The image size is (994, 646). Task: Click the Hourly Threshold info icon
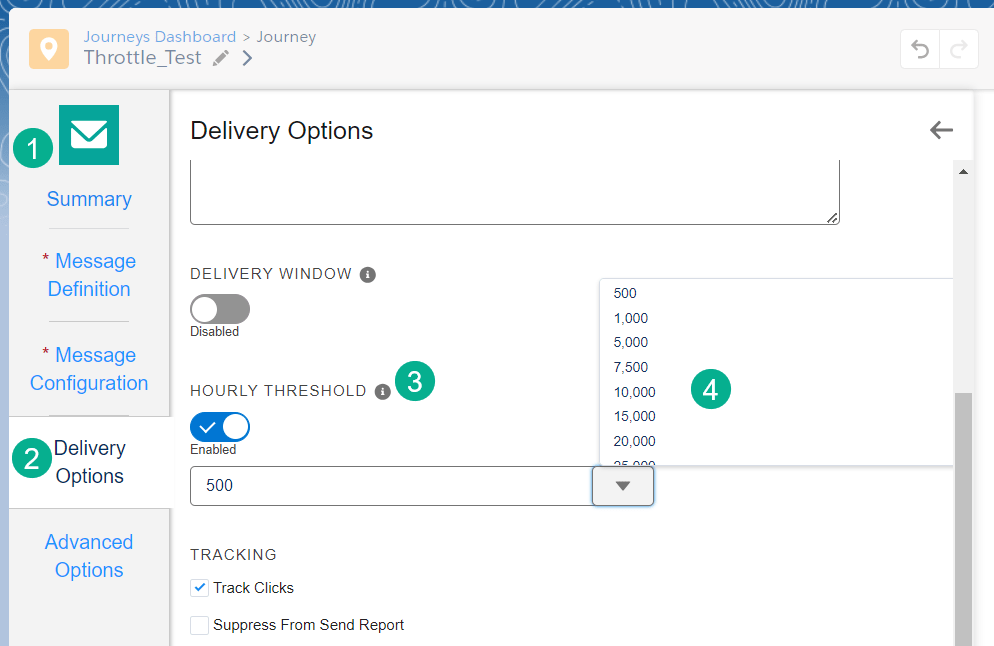pos(382,392)
